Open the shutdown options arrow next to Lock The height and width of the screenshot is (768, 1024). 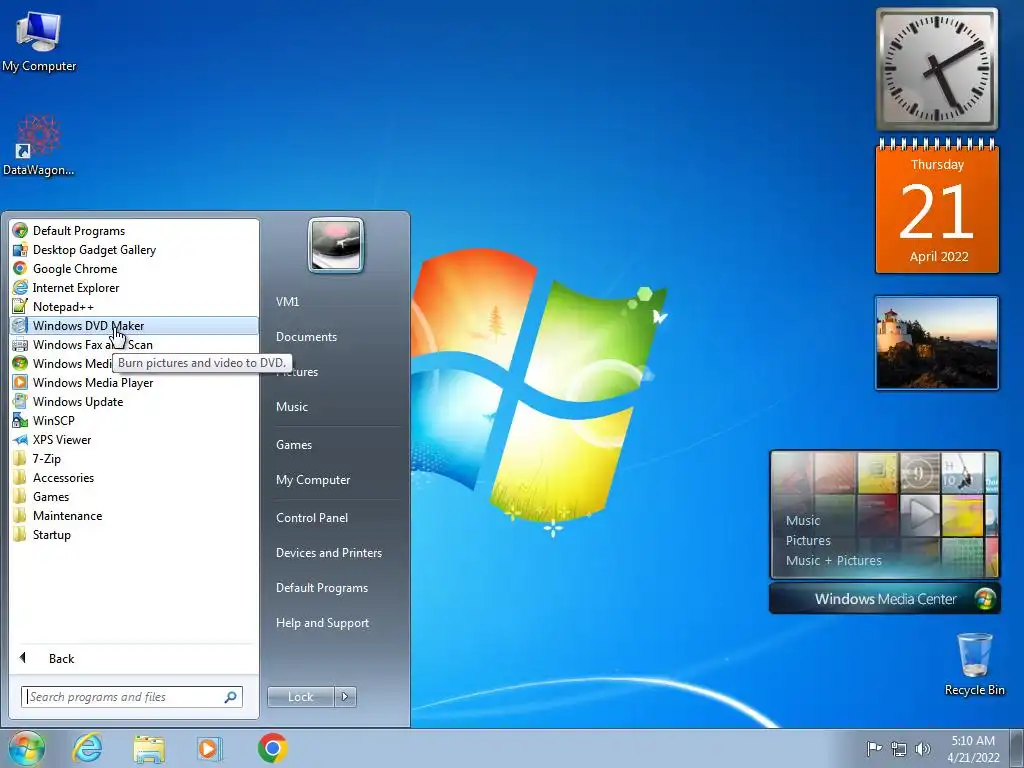coord(345,697)
